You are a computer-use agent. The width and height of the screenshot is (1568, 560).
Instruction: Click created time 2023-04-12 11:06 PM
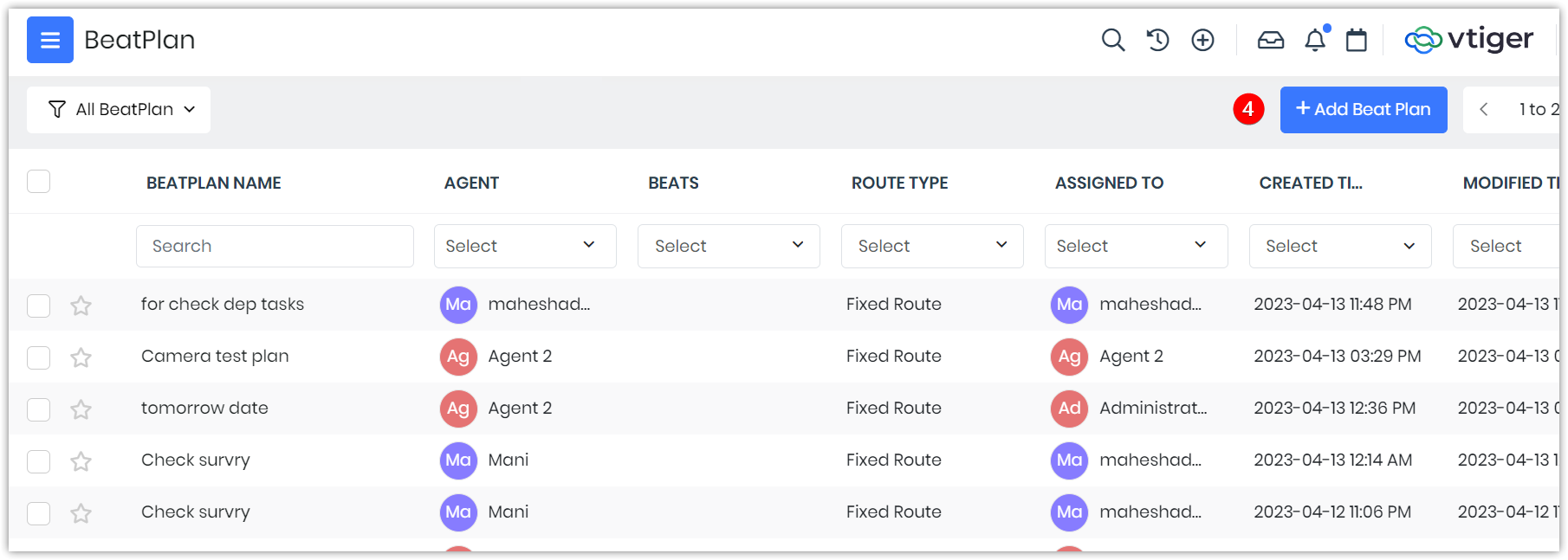[1332, 512]
